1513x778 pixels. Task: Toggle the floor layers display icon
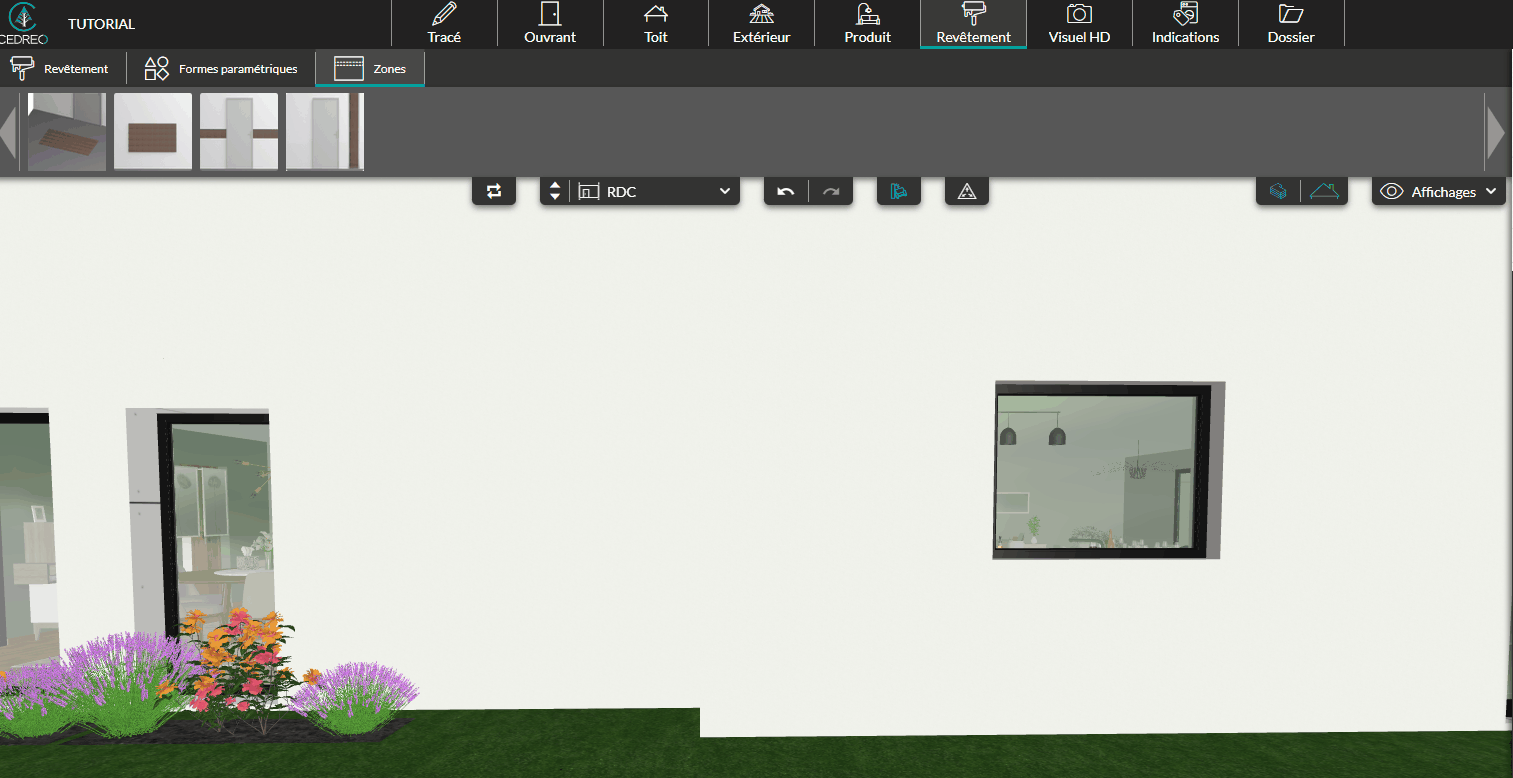click(1278, 191)
